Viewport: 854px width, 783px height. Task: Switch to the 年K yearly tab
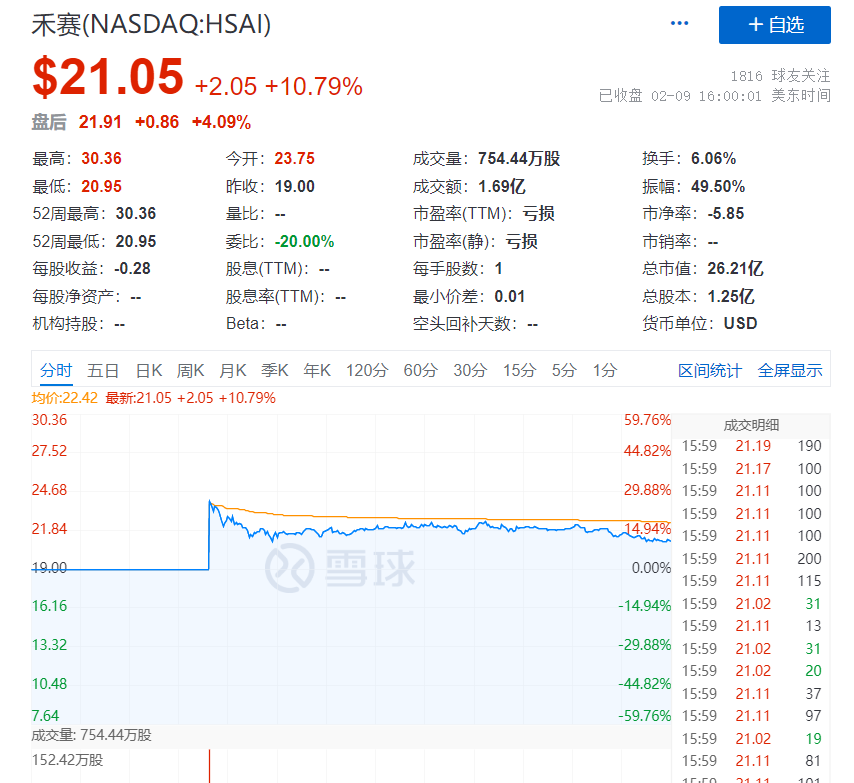(x=316, y=370)
